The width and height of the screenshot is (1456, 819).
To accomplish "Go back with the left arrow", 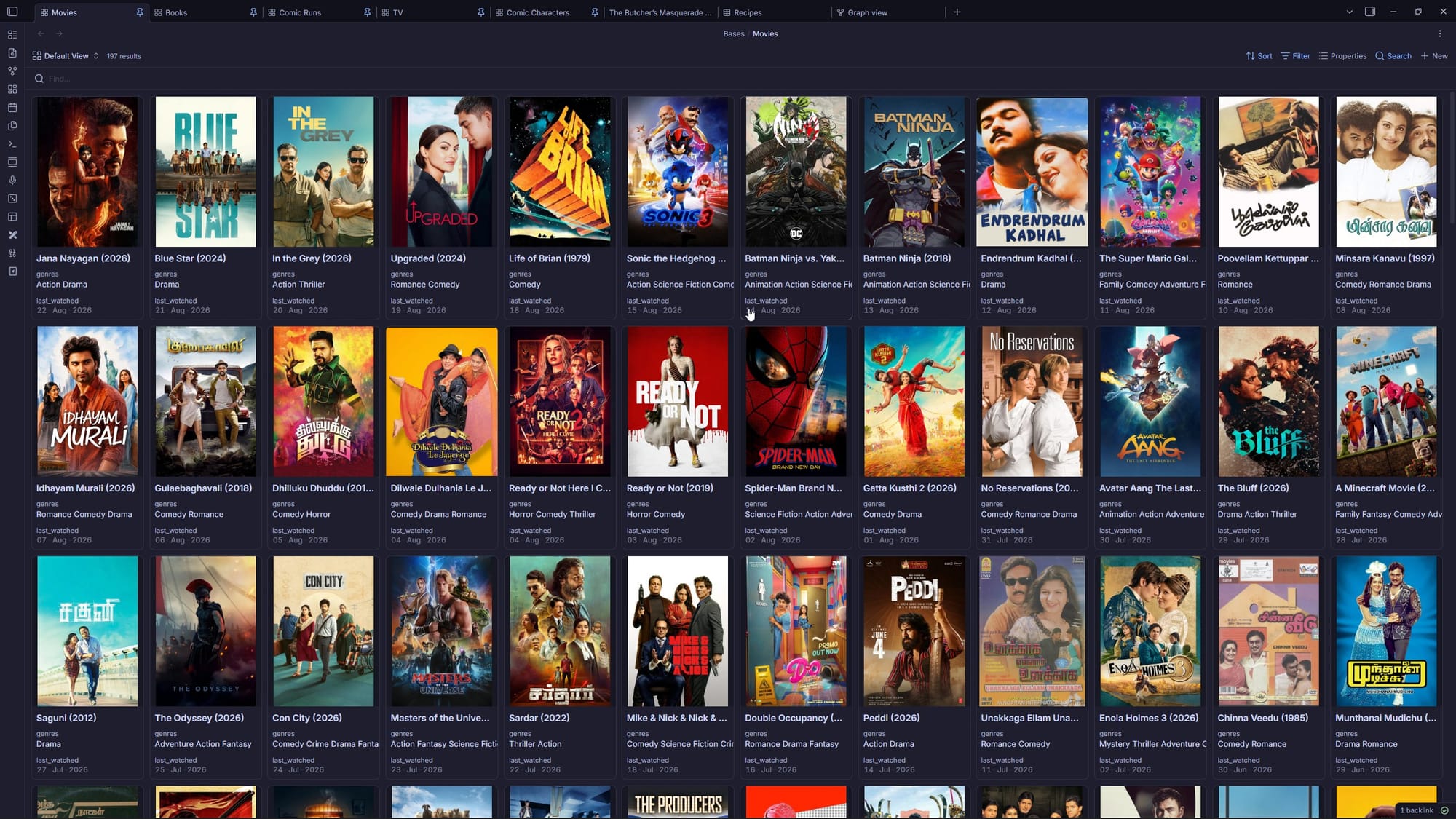I will [41, 33].
